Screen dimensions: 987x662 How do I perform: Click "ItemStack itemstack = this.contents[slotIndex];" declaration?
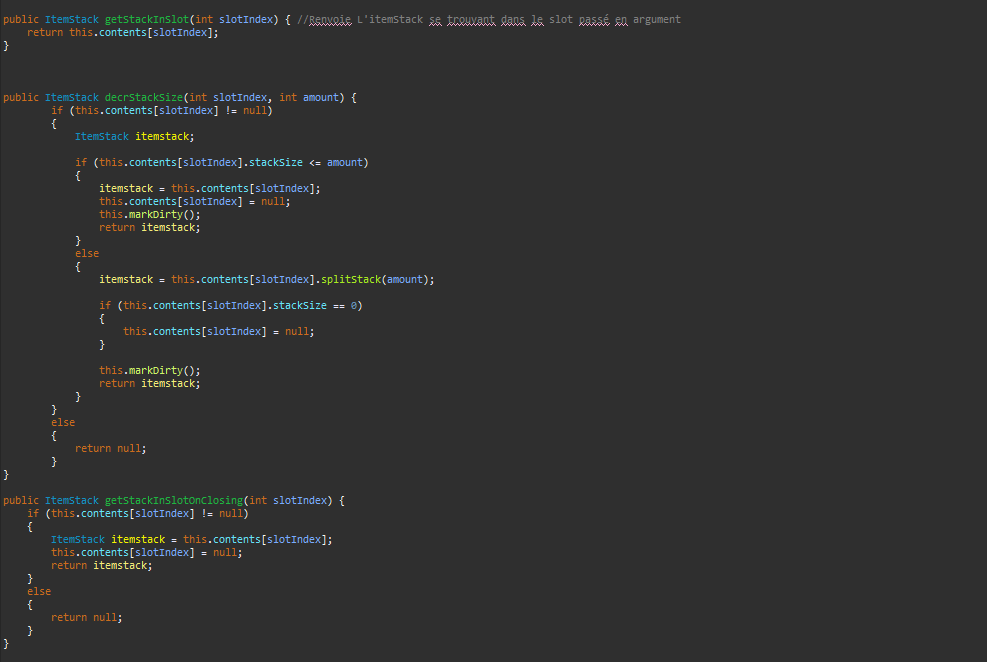pos(191,539)
